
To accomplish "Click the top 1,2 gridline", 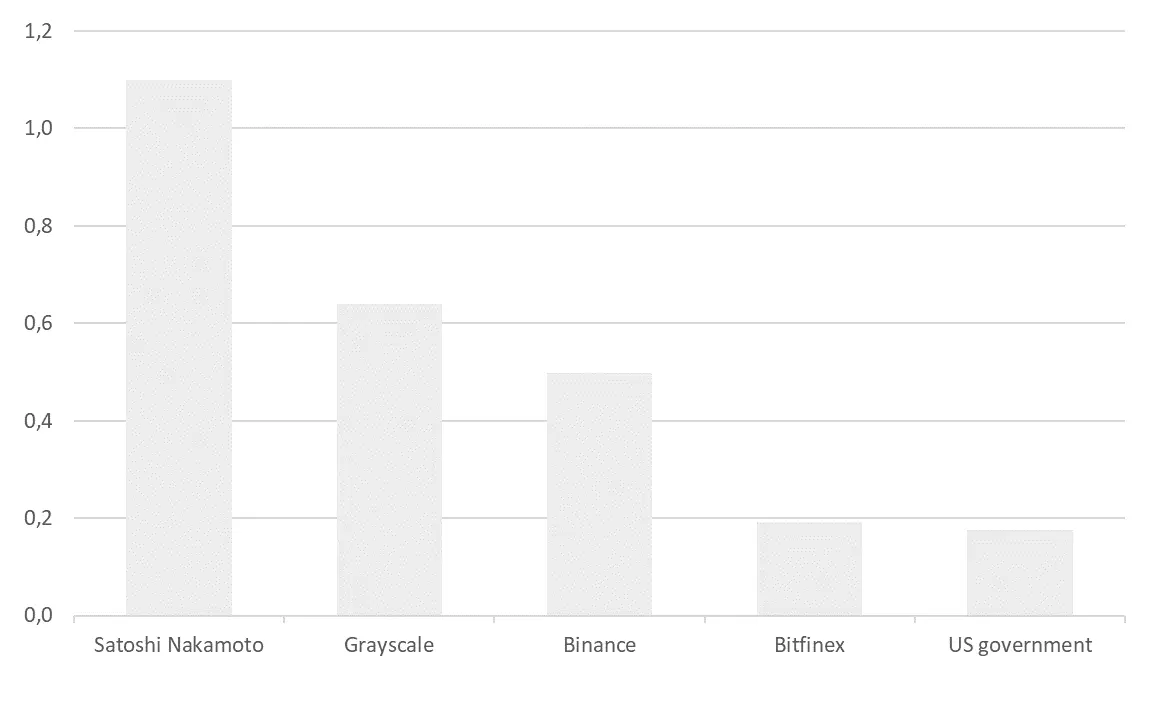I will pos(599,31).
